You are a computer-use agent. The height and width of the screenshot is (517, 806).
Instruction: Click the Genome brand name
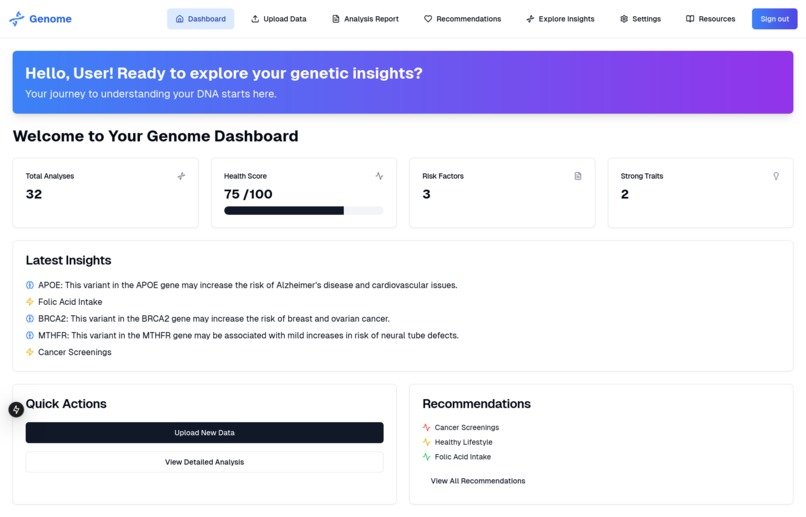coord(50,19)
